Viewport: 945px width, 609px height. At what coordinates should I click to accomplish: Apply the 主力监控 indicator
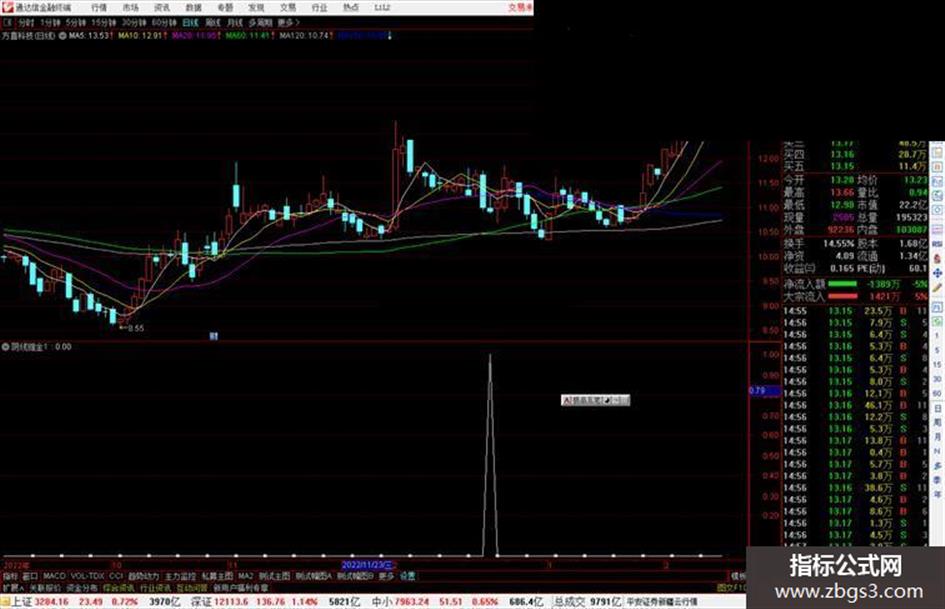[x=180, y=576]
